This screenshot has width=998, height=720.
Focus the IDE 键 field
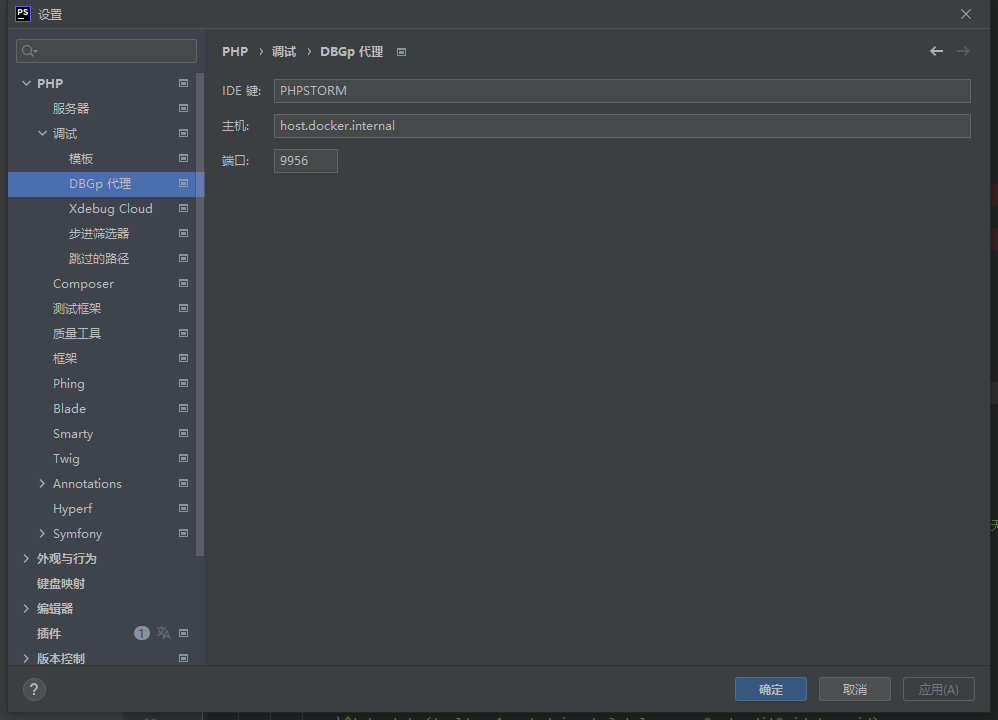pos(622,90)
